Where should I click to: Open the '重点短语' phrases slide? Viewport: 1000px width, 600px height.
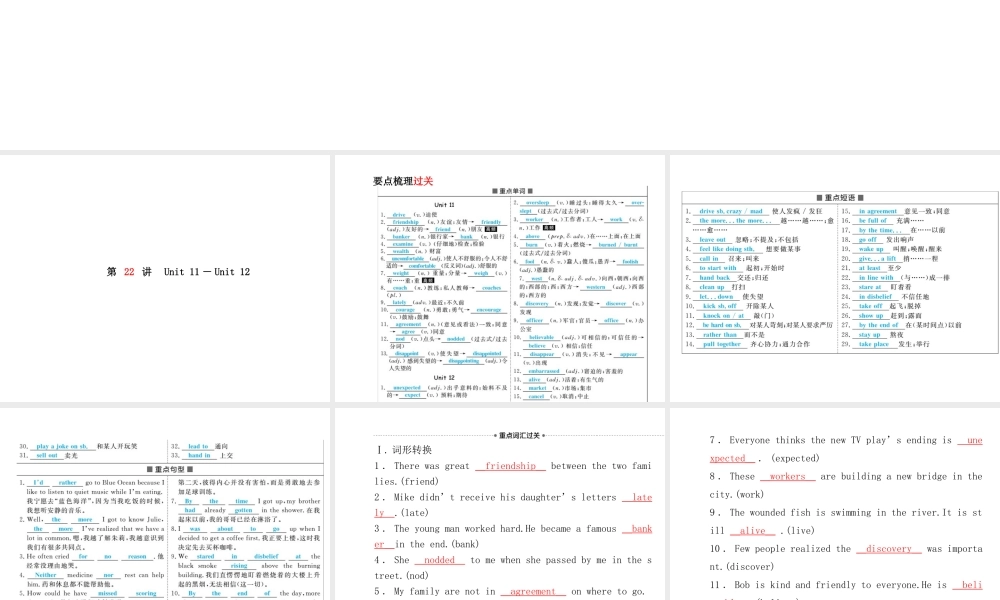tap(835, 278)
